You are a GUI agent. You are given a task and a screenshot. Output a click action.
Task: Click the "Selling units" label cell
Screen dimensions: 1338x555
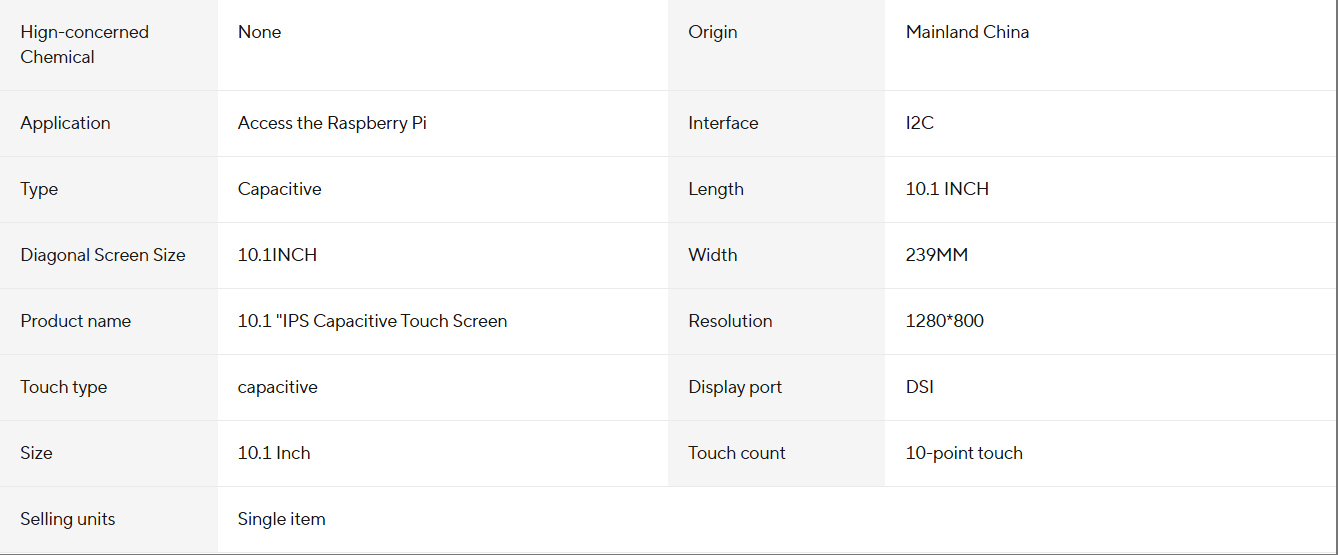pyautogui.click(x=68, y=519)
